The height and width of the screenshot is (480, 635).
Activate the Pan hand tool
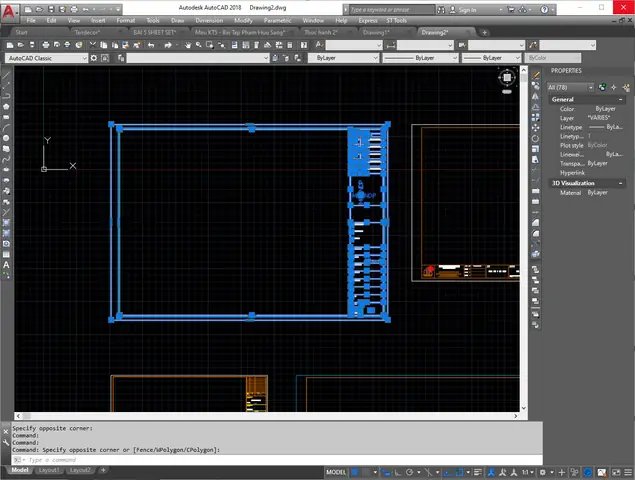pyautogui.click(x=188, y=45)
